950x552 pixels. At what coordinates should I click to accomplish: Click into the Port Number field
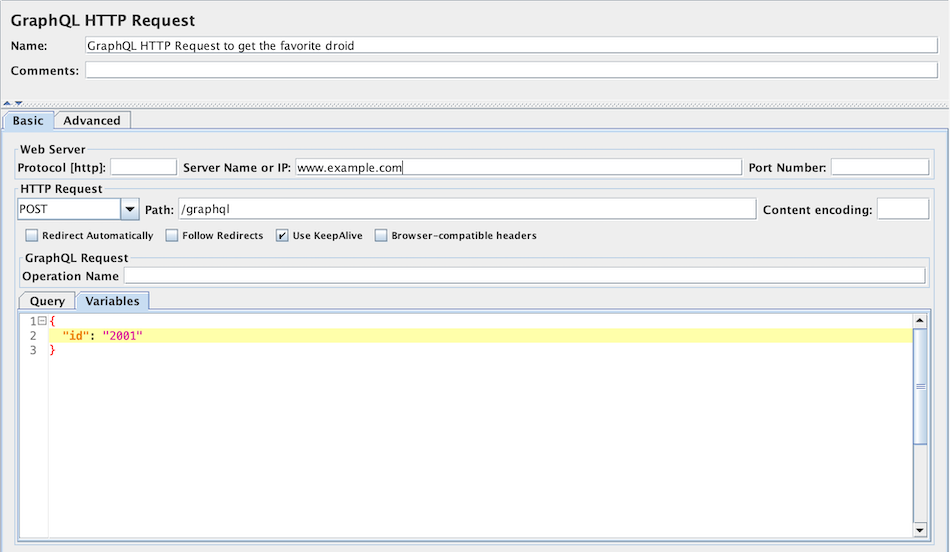(x=879, y=167)
